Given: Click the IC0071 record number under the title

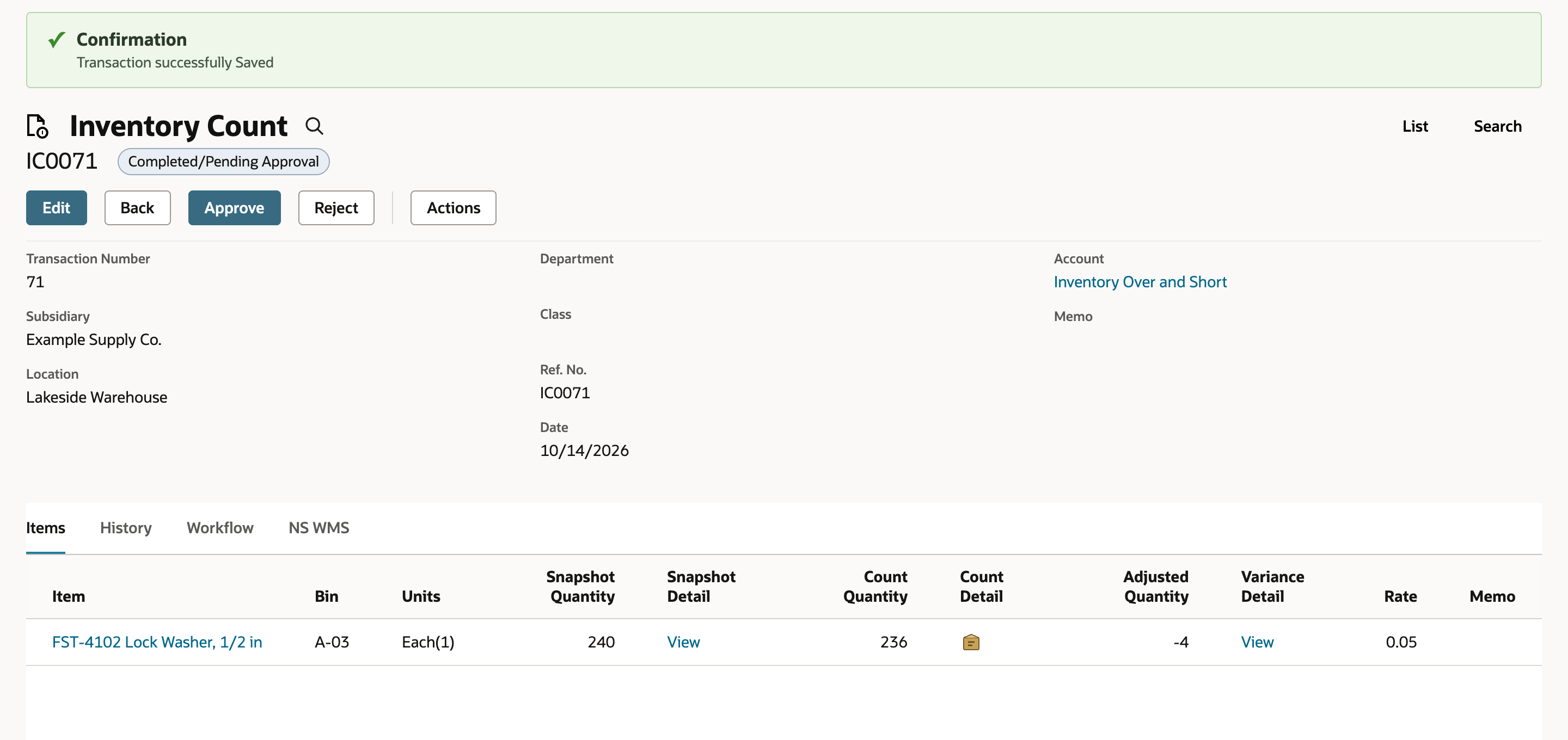Looking at the screenshot, I should tap(62, 161).
